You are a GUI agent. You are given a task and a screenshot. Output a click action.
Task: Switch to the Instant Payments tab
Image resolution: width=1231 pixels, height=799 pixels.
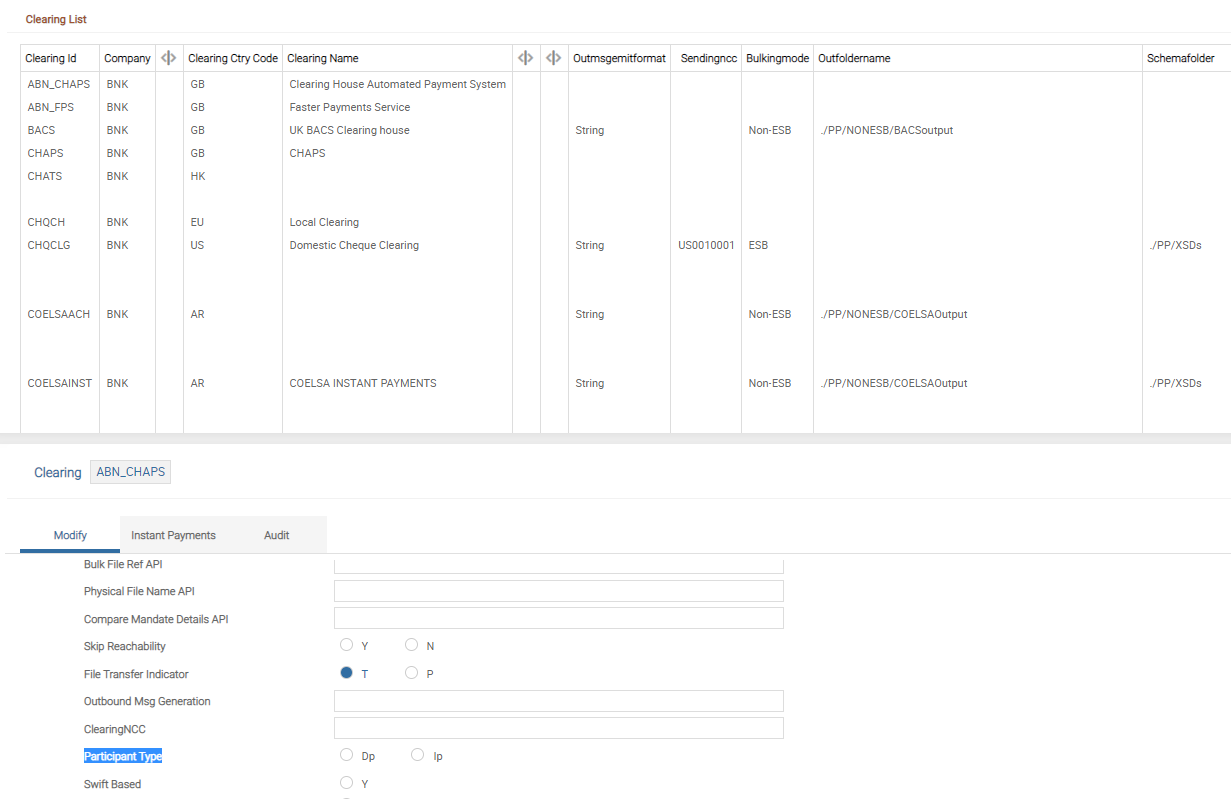pyautogui.click(x=173, y=535)
